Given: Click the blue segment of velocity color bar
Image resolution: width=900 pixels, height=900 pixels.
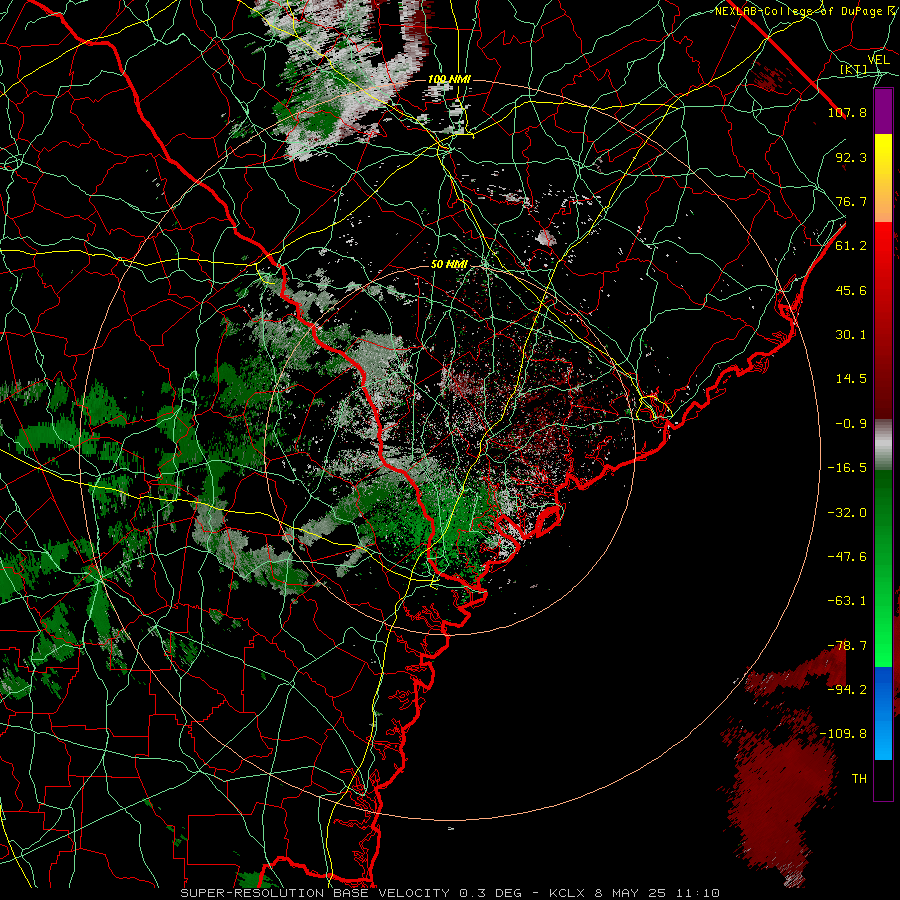Looking at the screenshot, I should 883,713.
